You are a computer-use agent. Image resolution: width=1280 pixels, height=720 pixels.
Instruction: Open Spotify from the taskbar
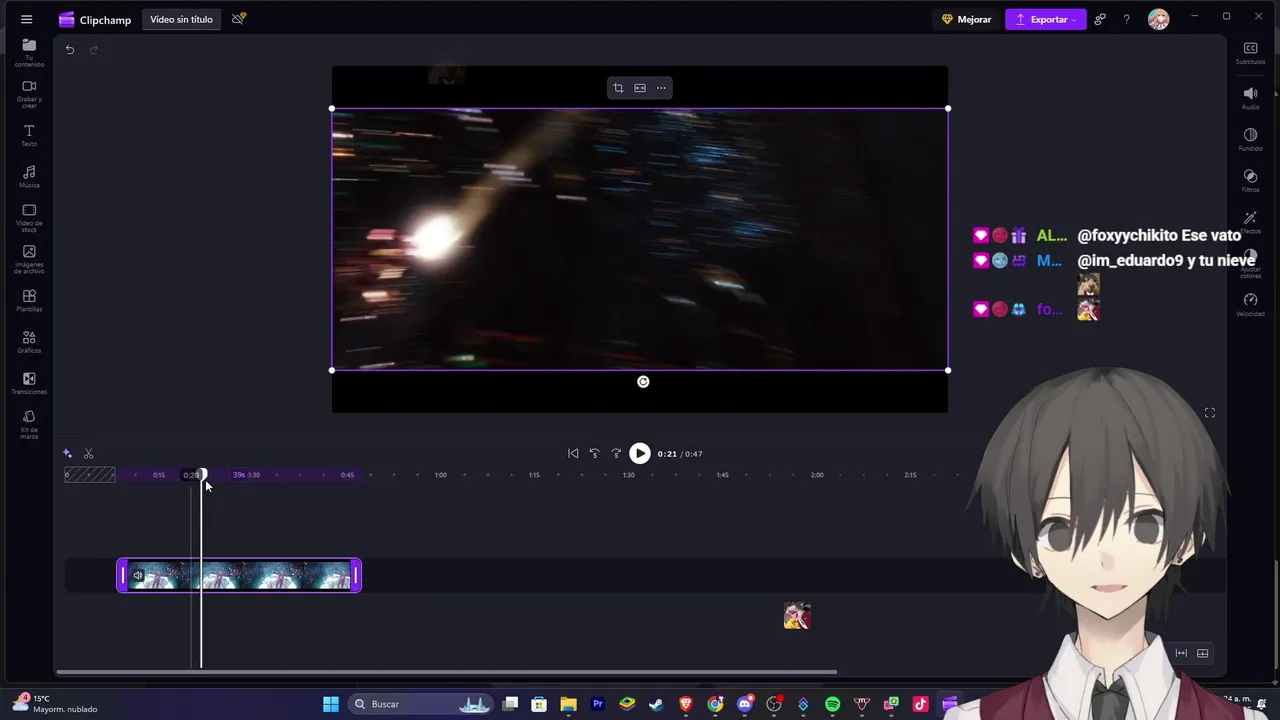click(x=832, y=704)
